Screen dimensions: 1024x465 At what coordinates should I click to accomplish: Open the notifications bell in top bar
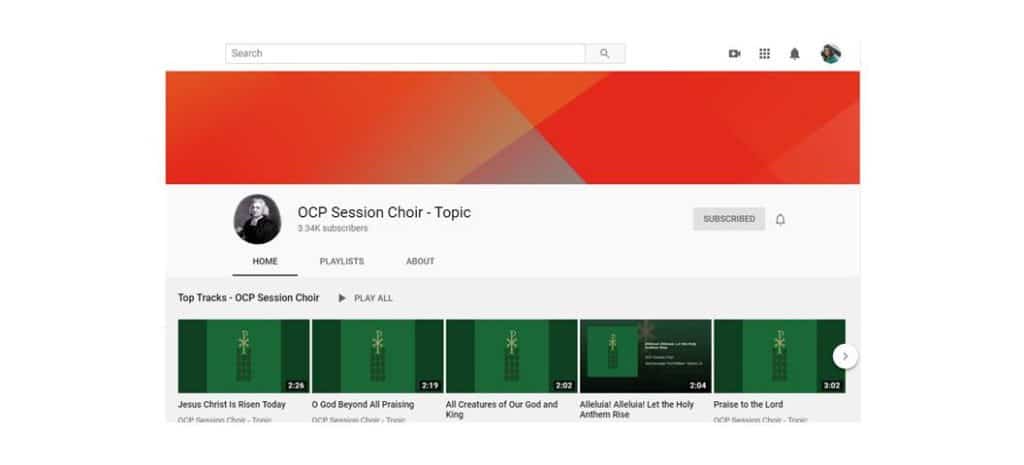point(794,54)
